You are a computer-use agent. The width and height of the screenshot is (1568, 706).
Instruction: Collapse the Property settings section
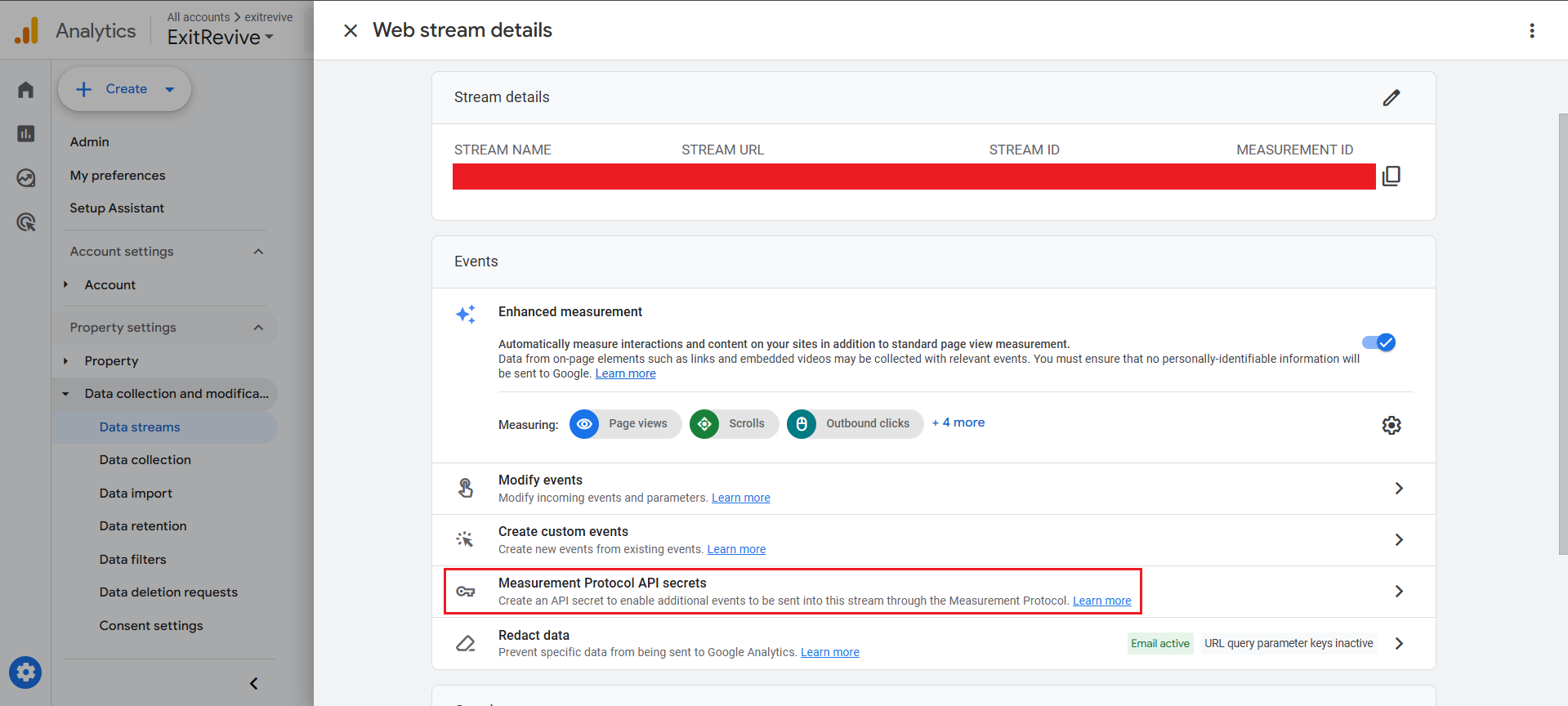pos(258,328)
